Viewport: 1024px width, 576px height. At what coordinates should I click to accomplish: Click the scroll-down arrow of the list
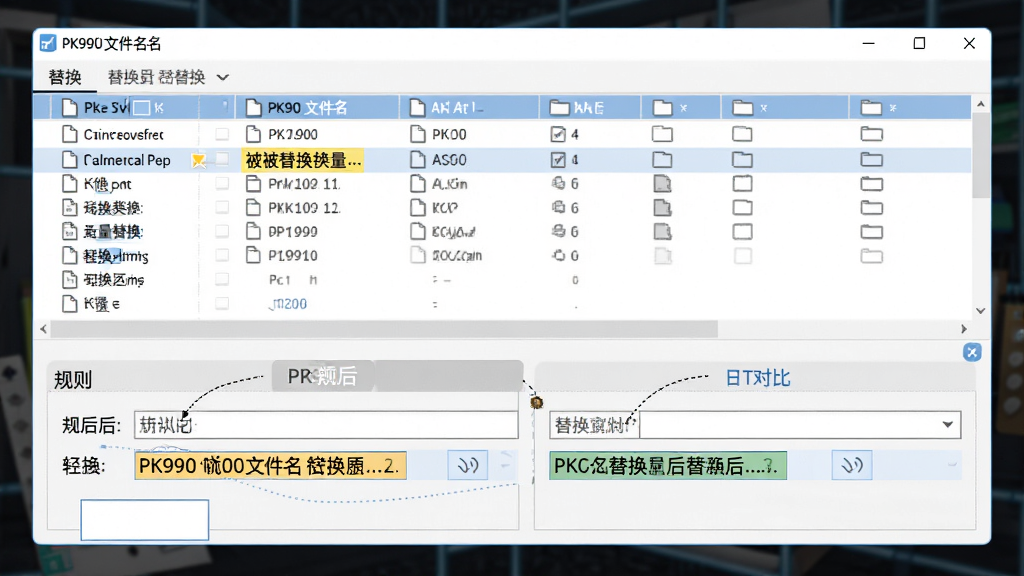980,311
